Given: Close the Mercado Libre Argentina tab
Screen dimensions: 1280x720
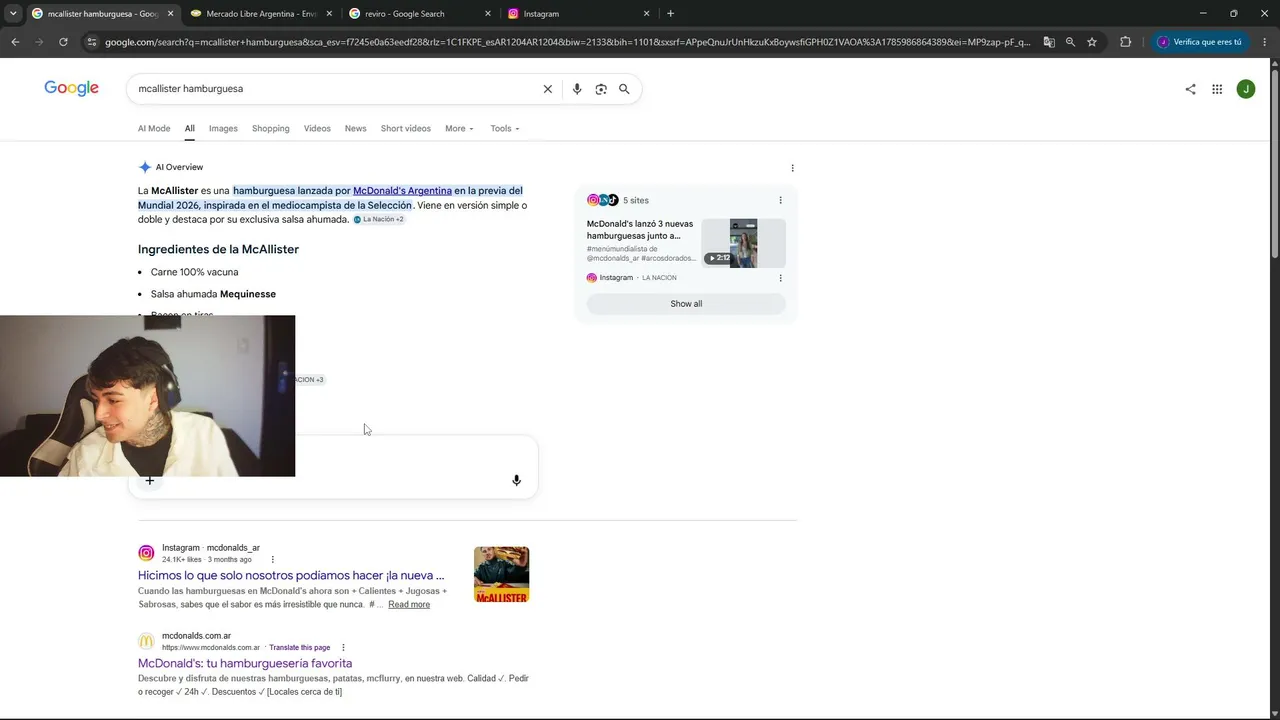Looking at the screenshot, I should pos(329,14).
